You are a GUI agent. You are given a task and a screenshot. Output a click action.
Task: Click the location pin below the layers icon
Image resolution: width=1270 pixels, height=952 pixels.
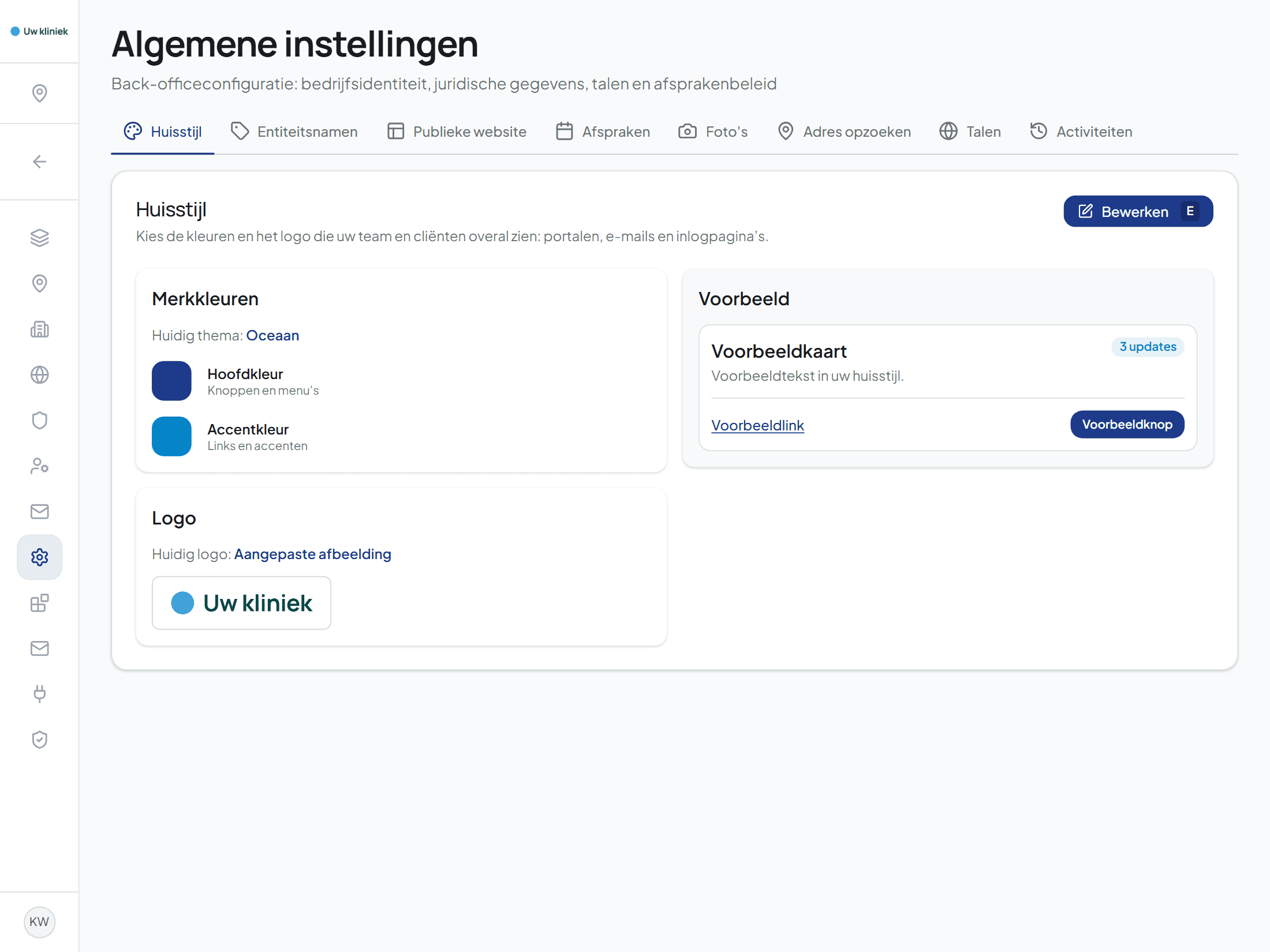39,283
